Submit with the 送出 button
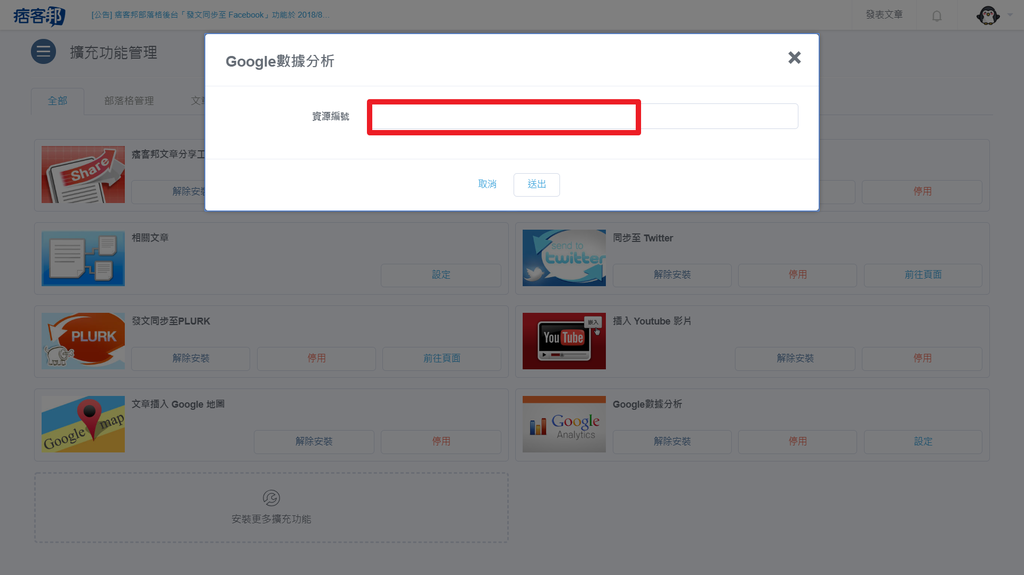This screenshot has height=575, width=1024. coord(537,184)
